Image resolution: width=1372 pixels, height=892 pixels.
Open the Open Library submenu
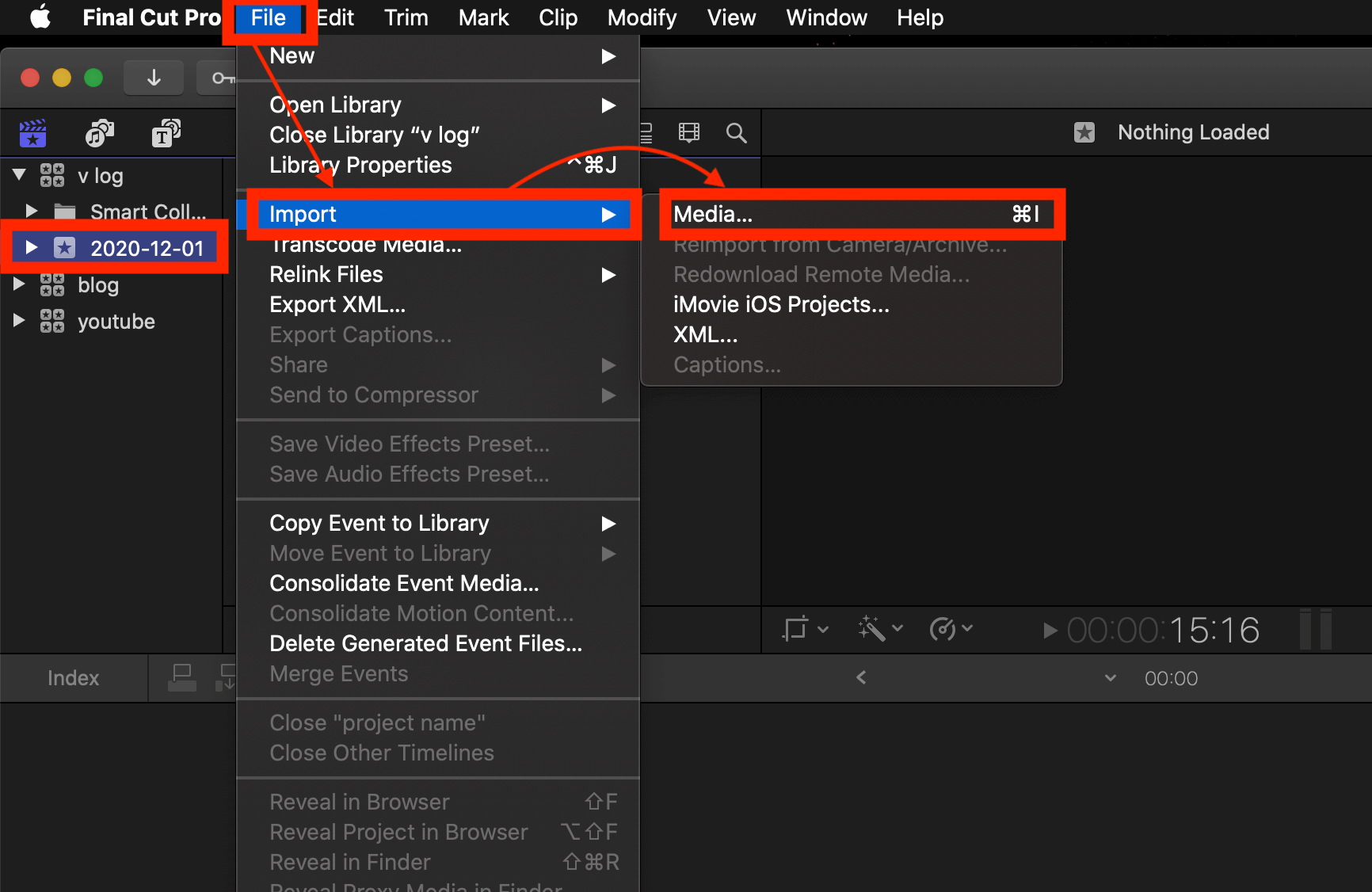(438, 105)
